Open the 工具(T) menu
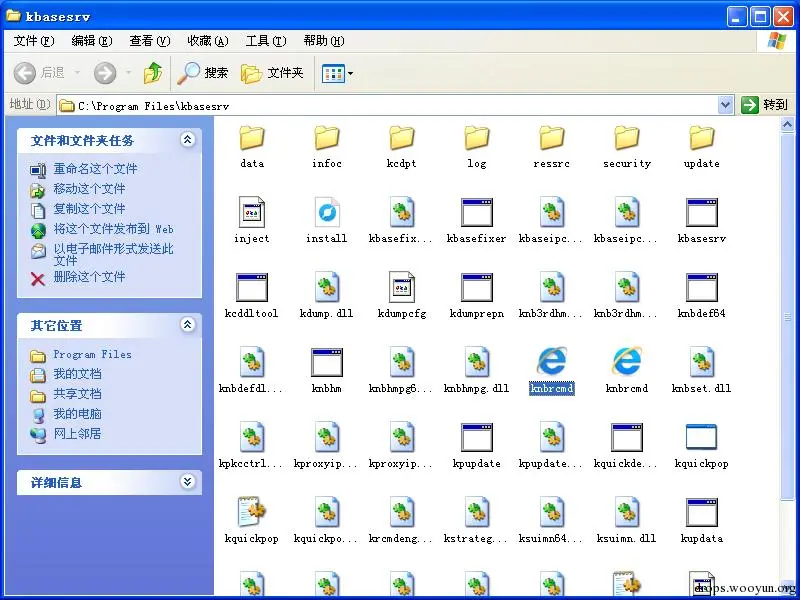800x600 pixels. pyautogui.click(x=266, y=41)
